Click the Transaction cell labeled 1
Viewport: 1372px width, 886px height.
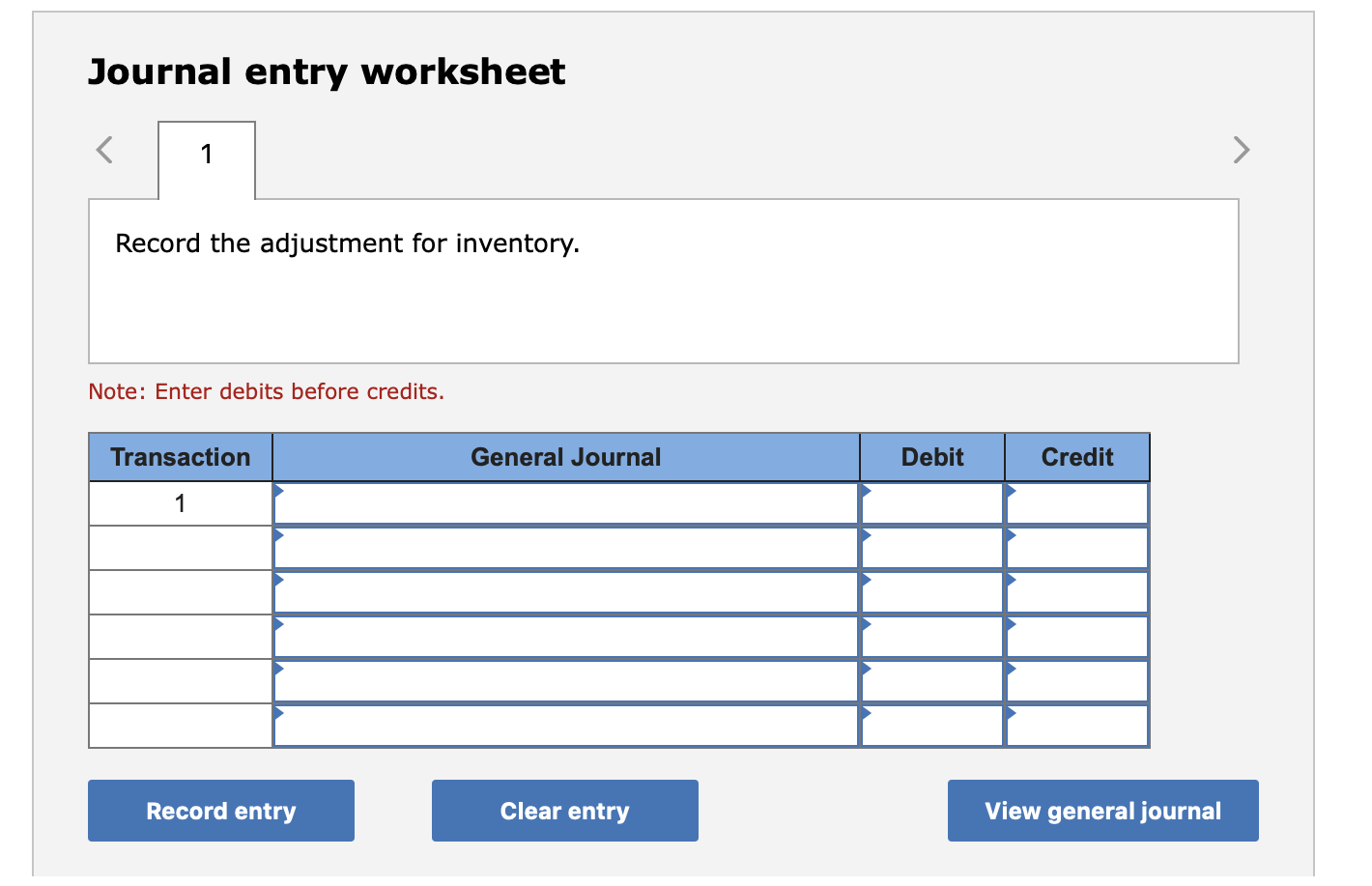click(x=180, y=502)
